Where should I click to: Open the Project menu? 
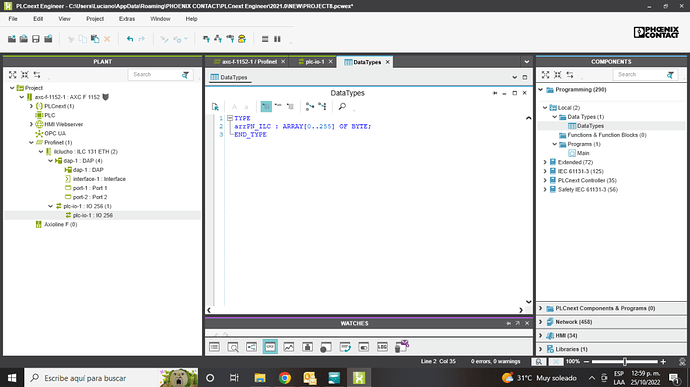(95, 19)
